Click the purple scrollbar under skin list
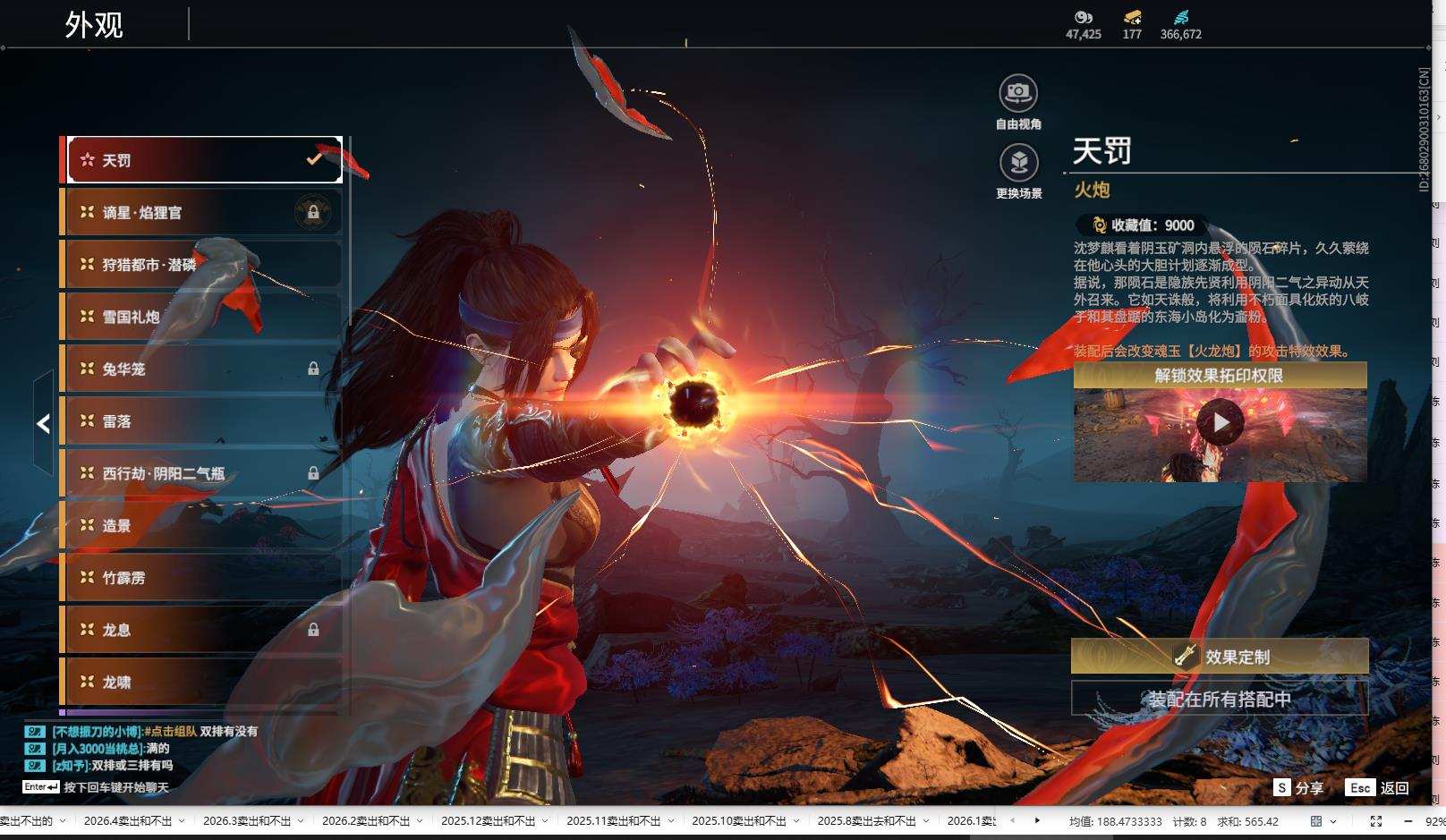1446x840 pixels. click(199, 713)
